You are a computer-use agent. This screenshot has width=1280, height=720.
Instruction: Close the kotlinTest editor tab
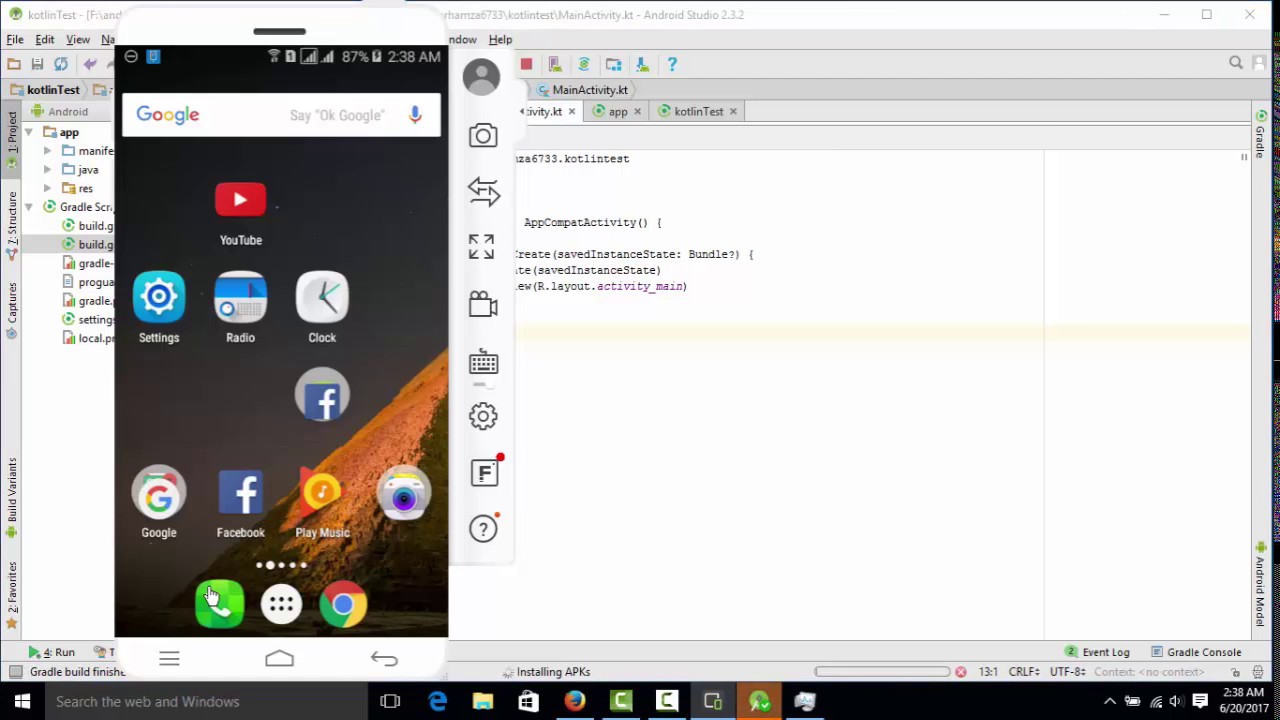pos(733,112)
